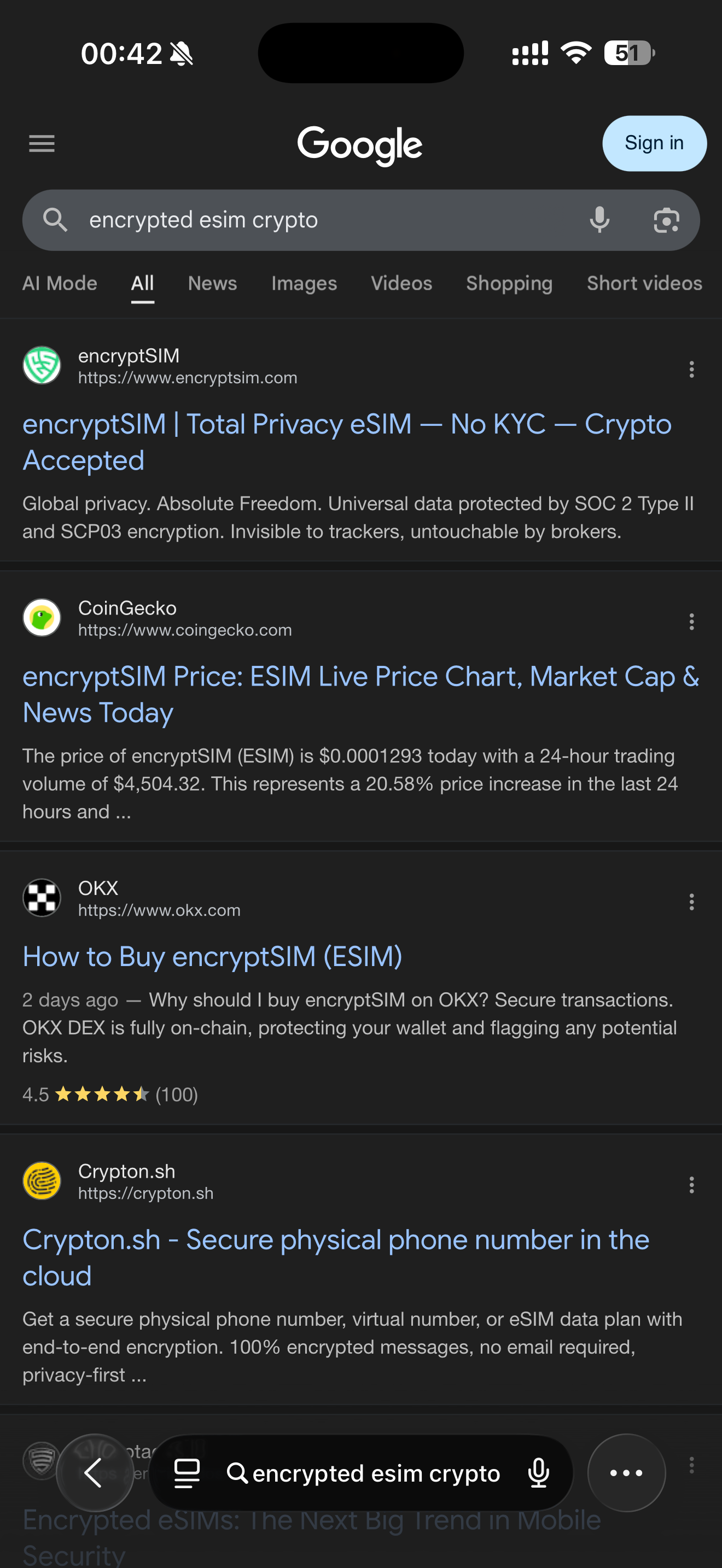The height and width of the screenshot is (1568, 722).
Task: Open the browser three-dot more menu
Action: coord(626,1472)
